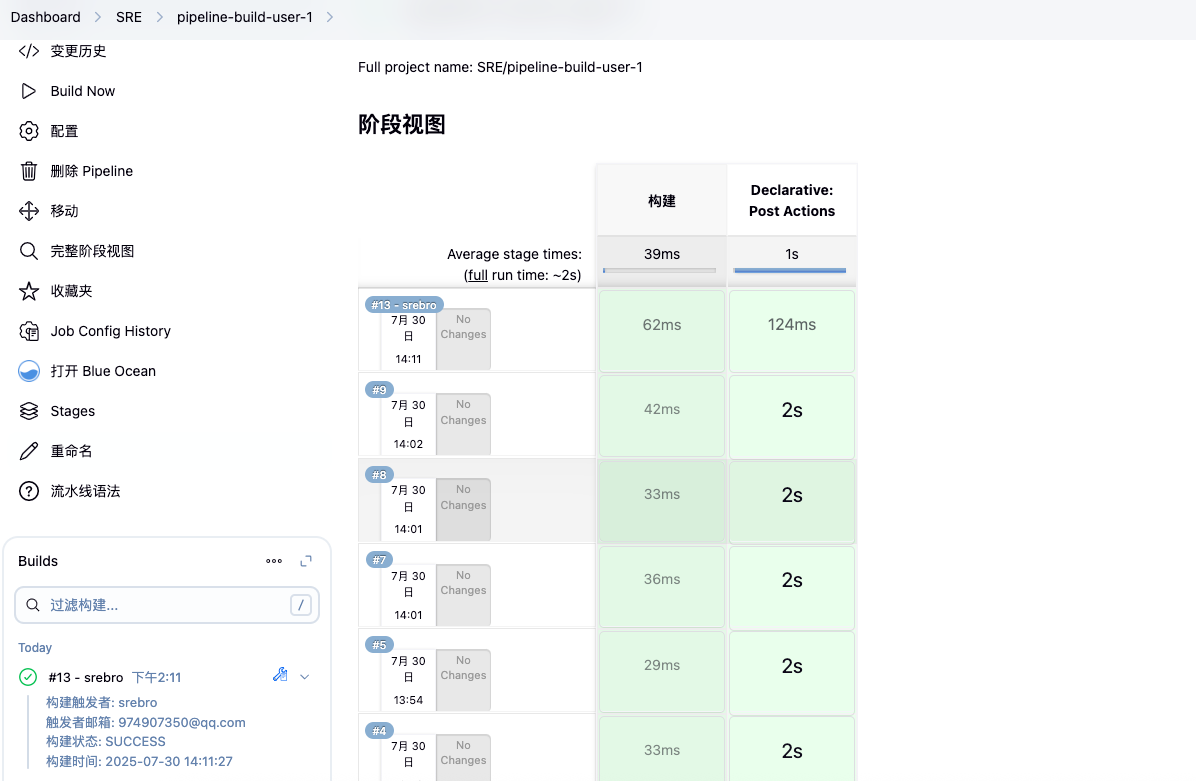Image resolution: width=1196 pixels, height=781 pixels.
Task: Click the progress bar under 39ms average
Action: click(660, 270)
